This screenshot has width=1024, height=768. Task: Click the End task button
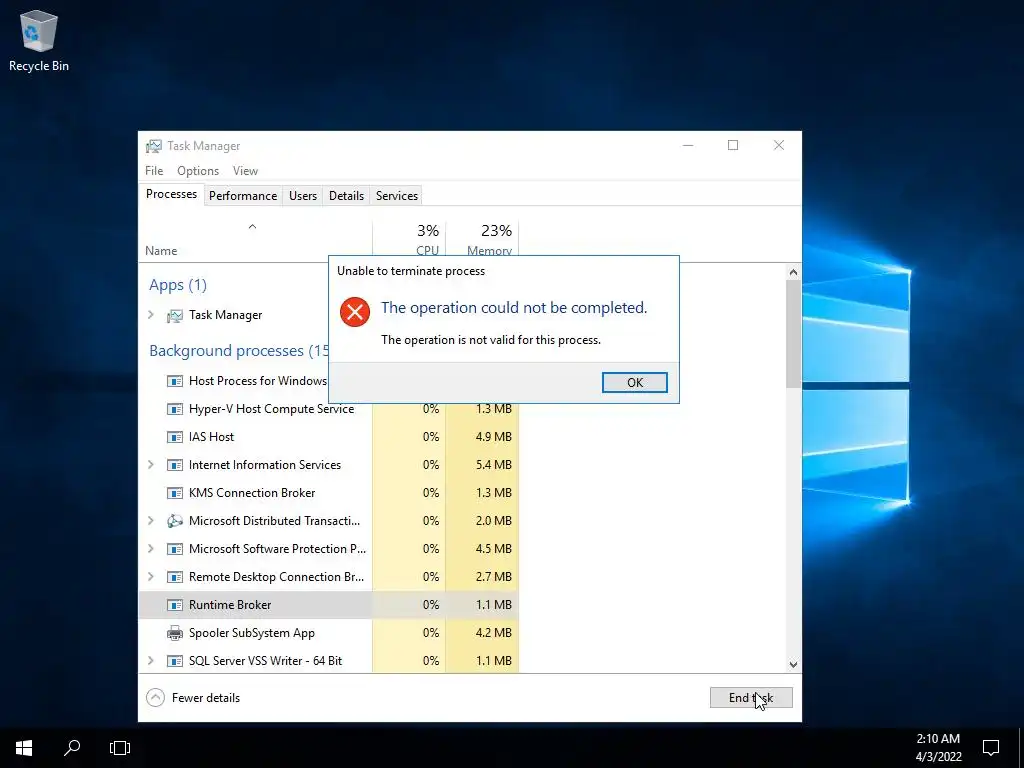coord(751,697)
